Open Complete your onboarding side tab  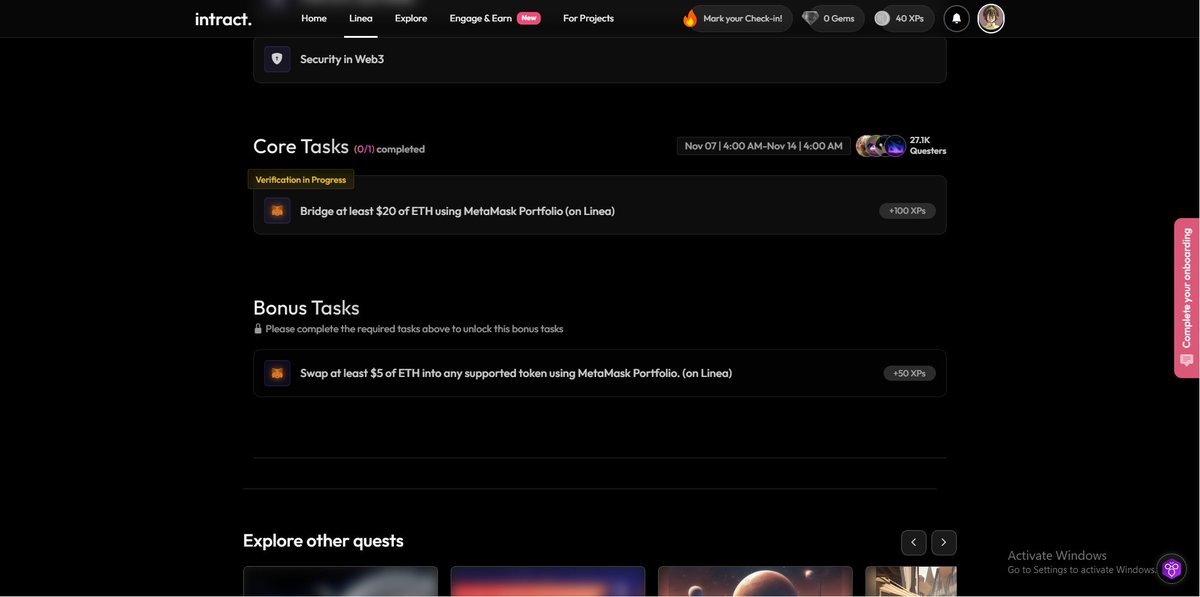pyautogui.click(x=1187, y=298)
